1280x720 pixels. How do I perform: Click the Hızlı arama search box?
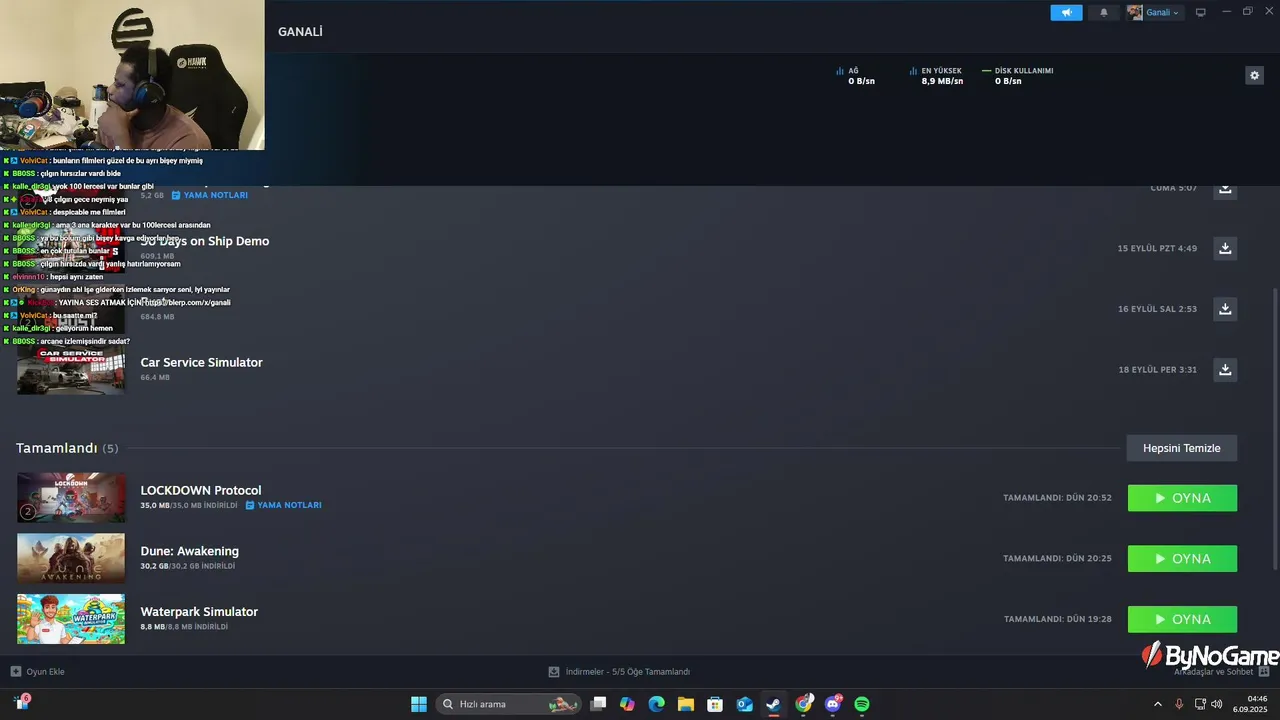click(510, 704)
